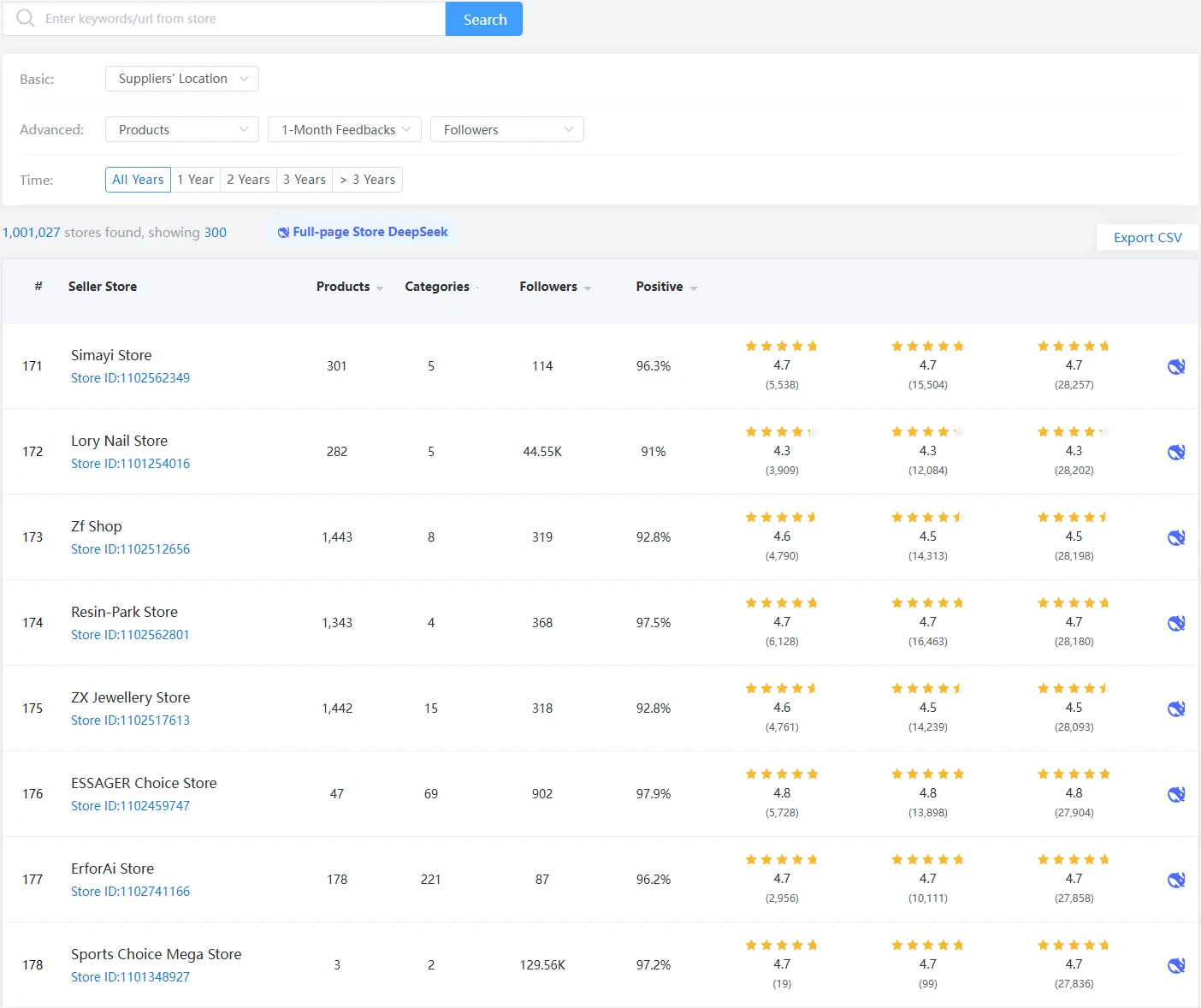Click row number 176

tap(33, 794)
